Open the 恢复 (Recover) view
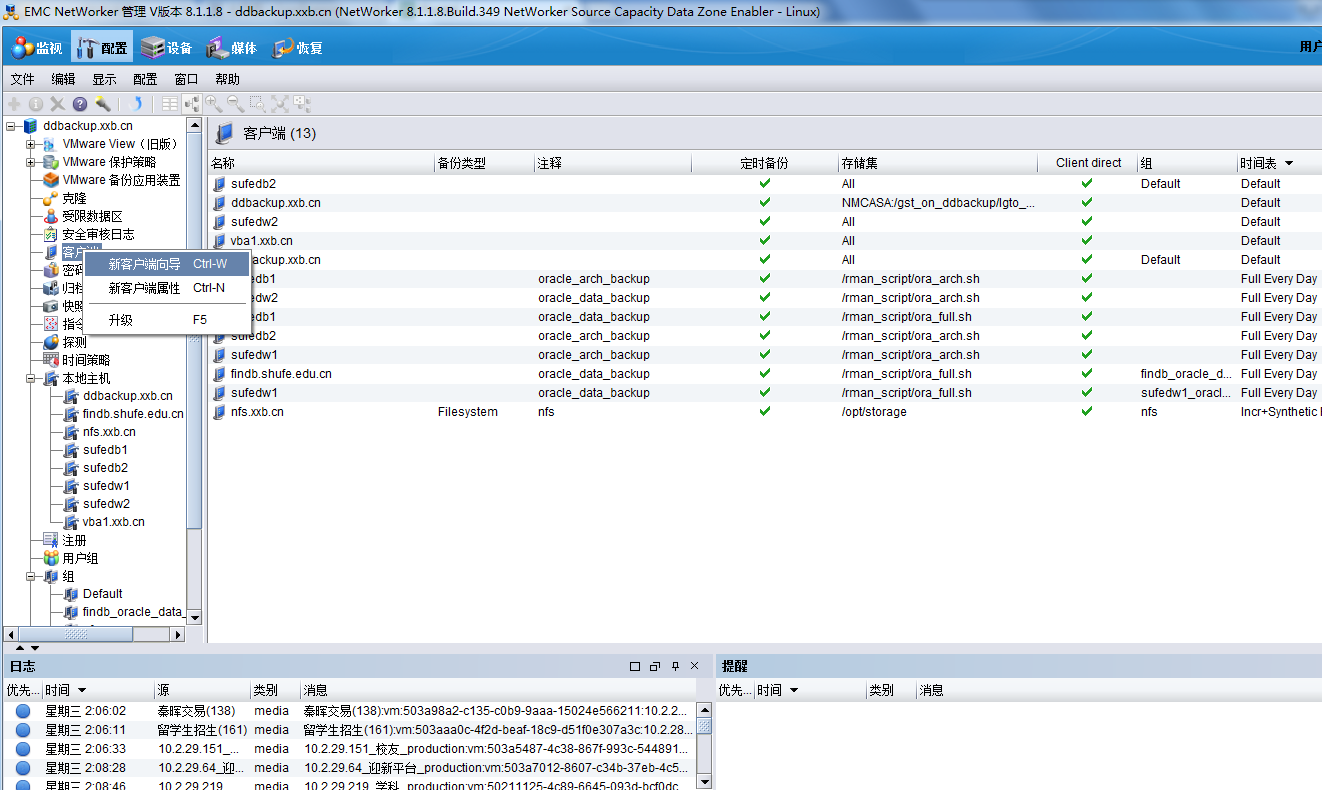Screen dimensions: 1322x790 (x=297, y=48)
